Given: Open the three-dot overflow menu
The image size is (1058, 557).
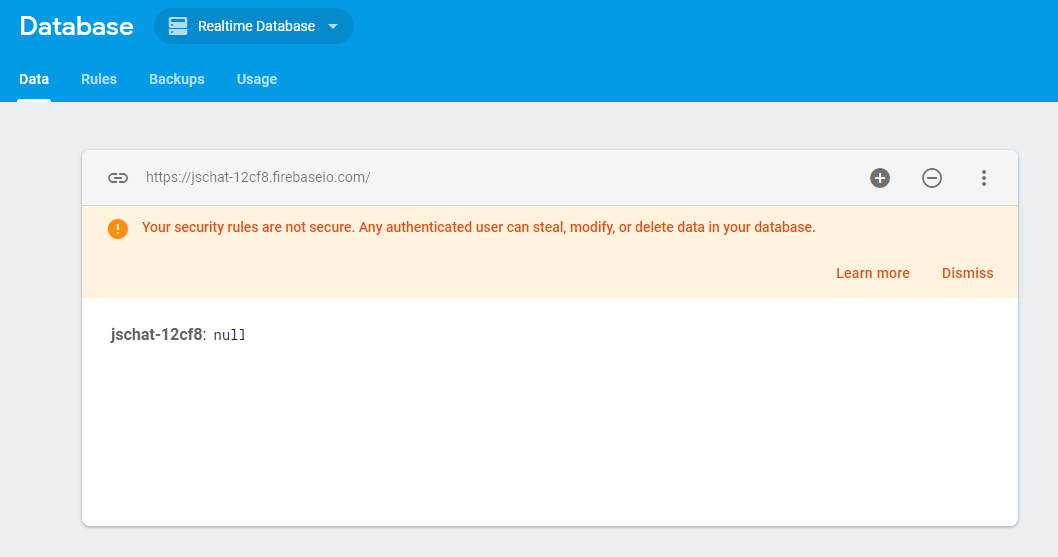Looking at the screenshot, I should pos(984,178).
